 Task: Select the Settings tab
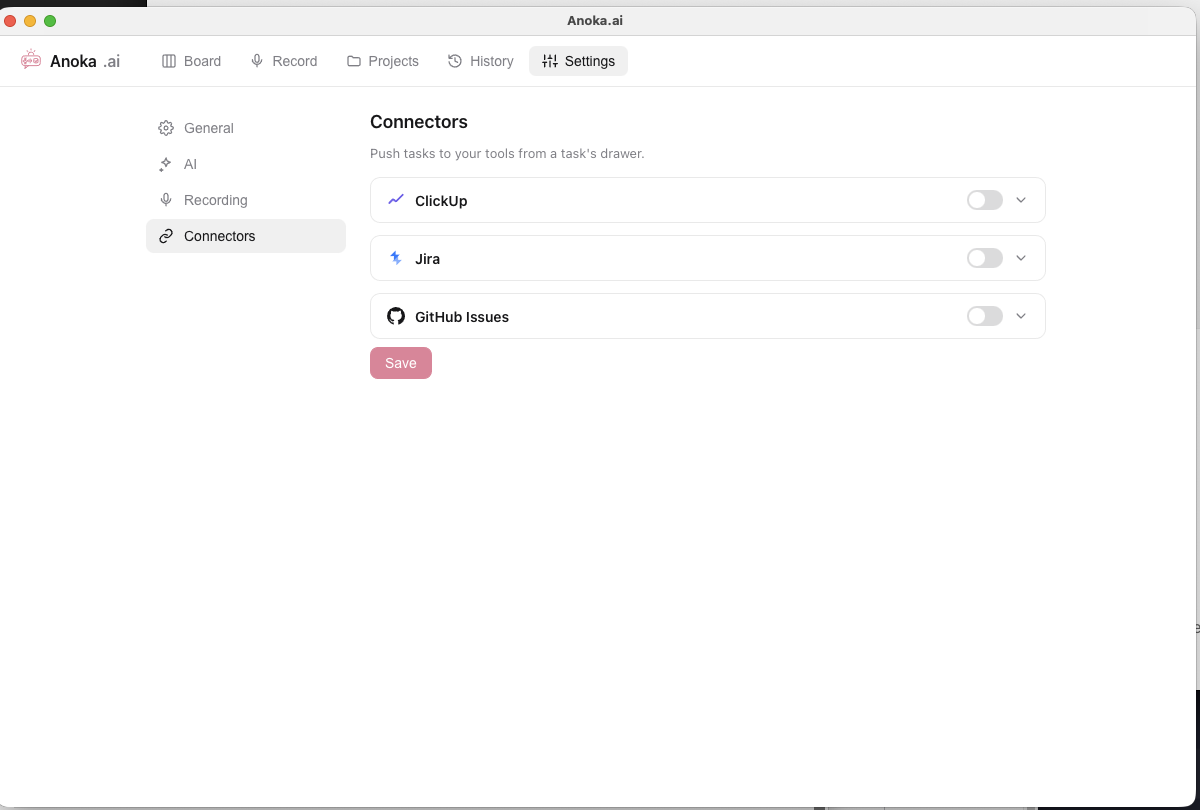pos(579,61)
